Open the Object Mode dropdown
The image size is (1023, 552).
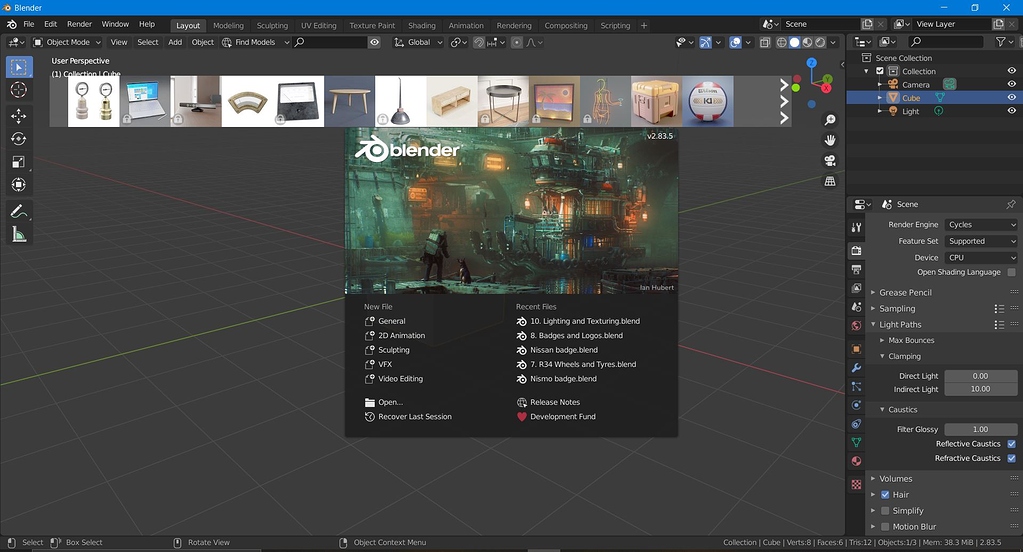(x=67, y=42)
